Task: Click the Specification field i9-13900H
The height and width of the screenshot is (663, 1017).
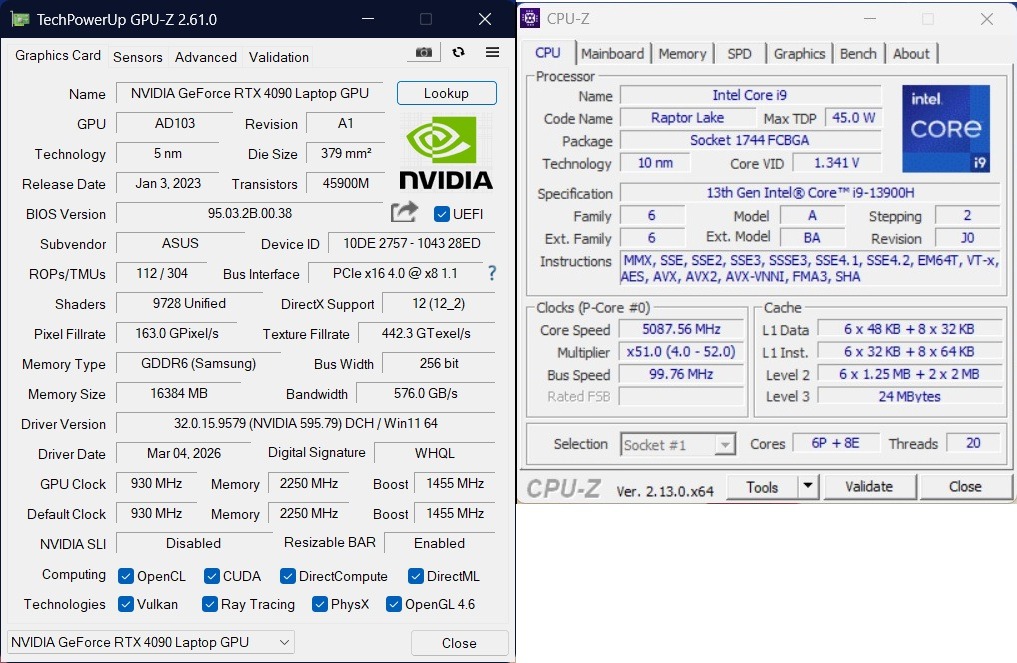Action: [x=810, y=193]
